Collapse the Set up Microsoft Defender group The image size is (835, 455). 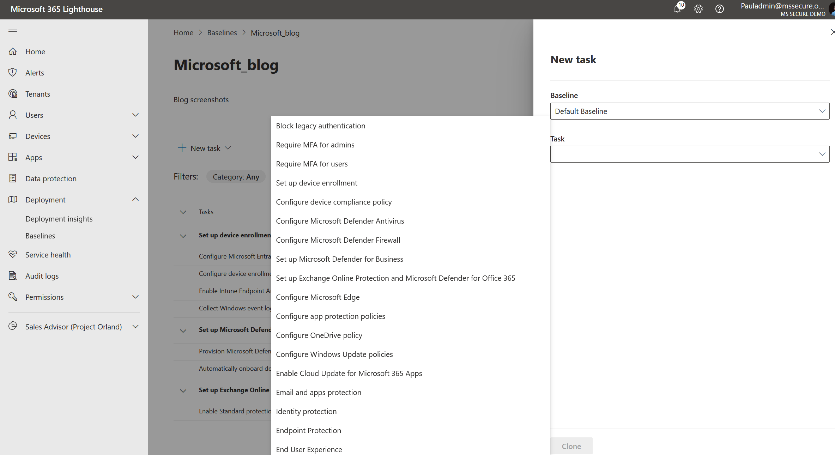click(183, 330)
